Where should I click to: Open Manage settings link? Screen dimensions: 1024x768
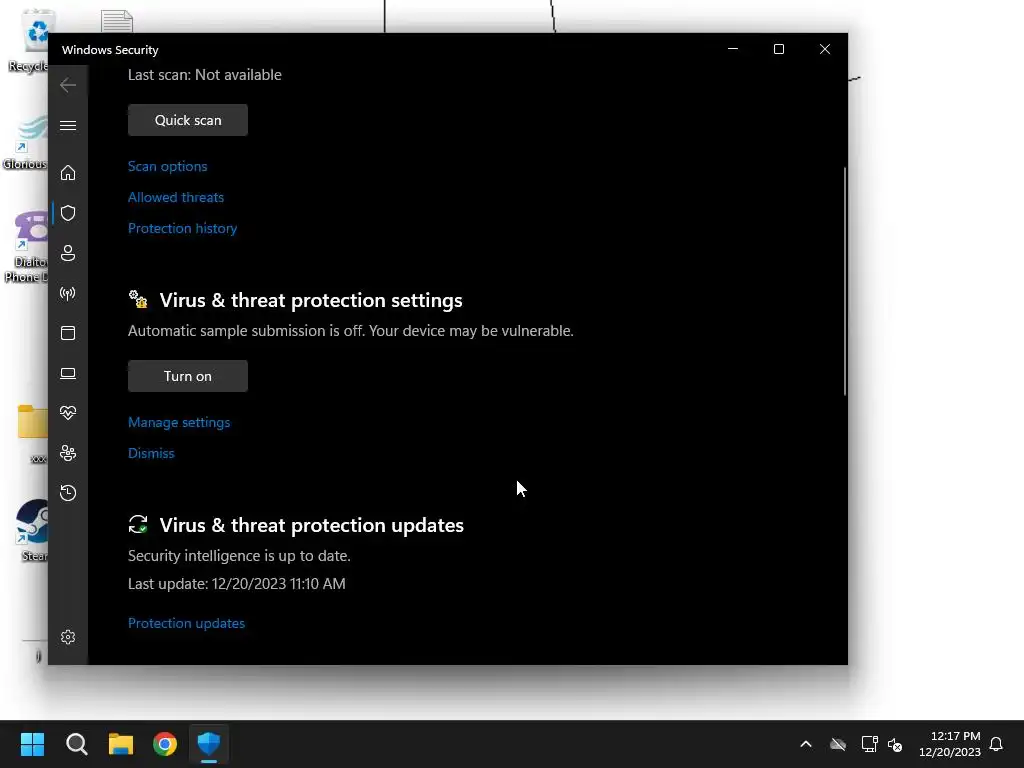179,423
